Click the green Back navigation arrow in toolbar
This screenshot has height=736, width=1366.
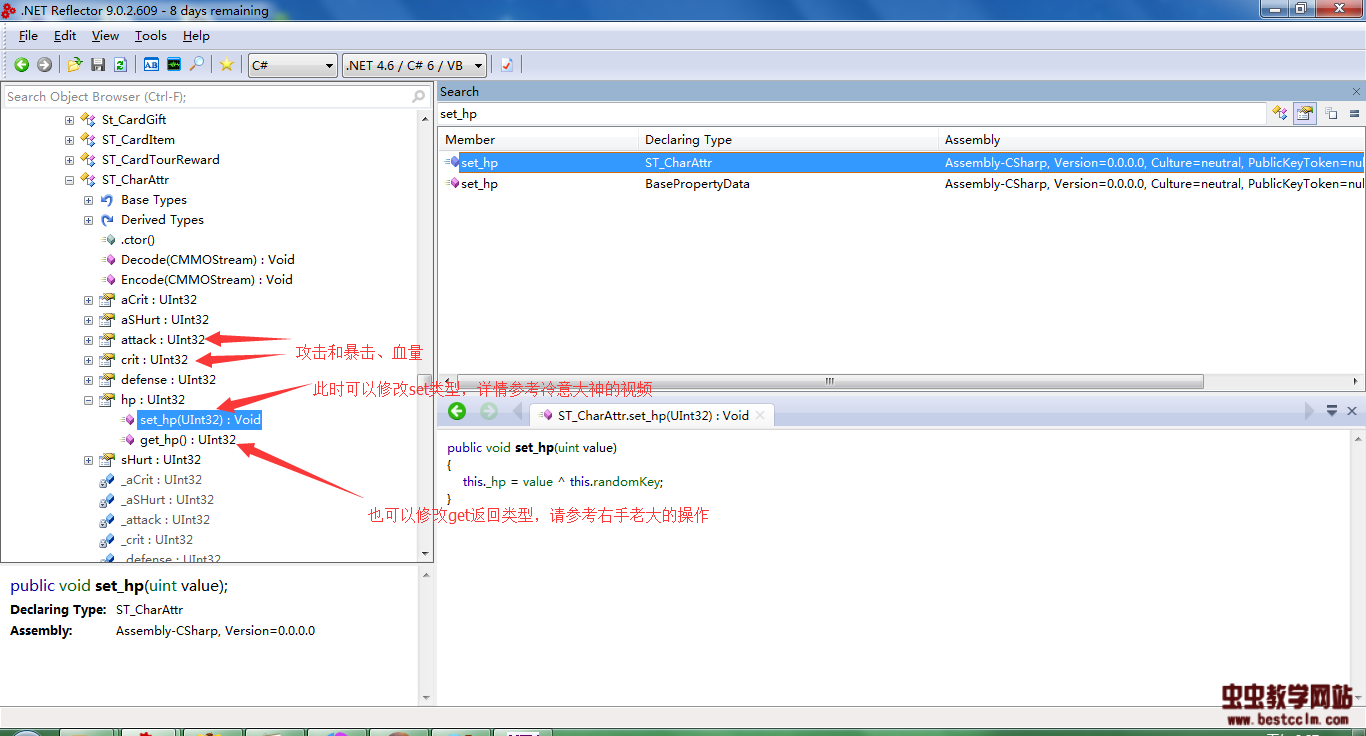(x=21, y=65)
